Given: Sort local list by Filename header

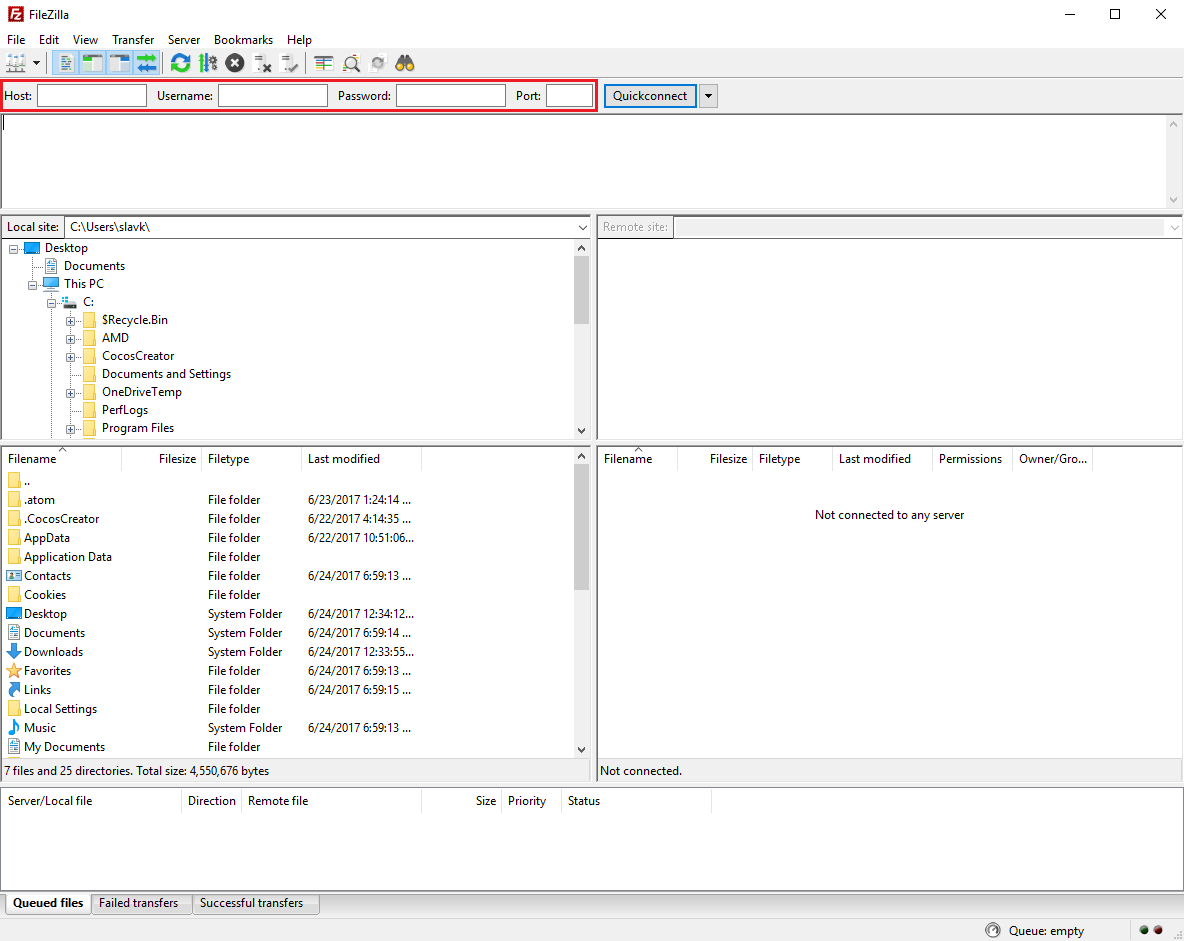Looking at the screenshot, I should pos(62,459).
